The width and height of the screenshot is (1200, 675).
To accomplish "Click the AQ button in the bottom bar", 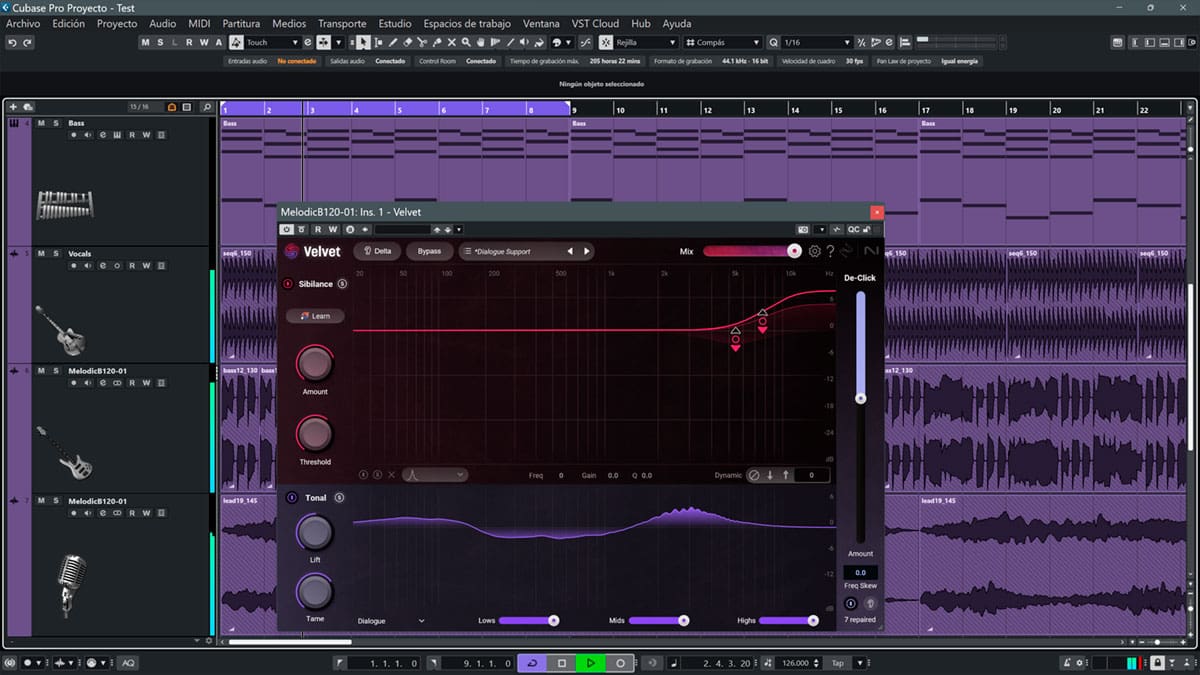I will point(128,663).
